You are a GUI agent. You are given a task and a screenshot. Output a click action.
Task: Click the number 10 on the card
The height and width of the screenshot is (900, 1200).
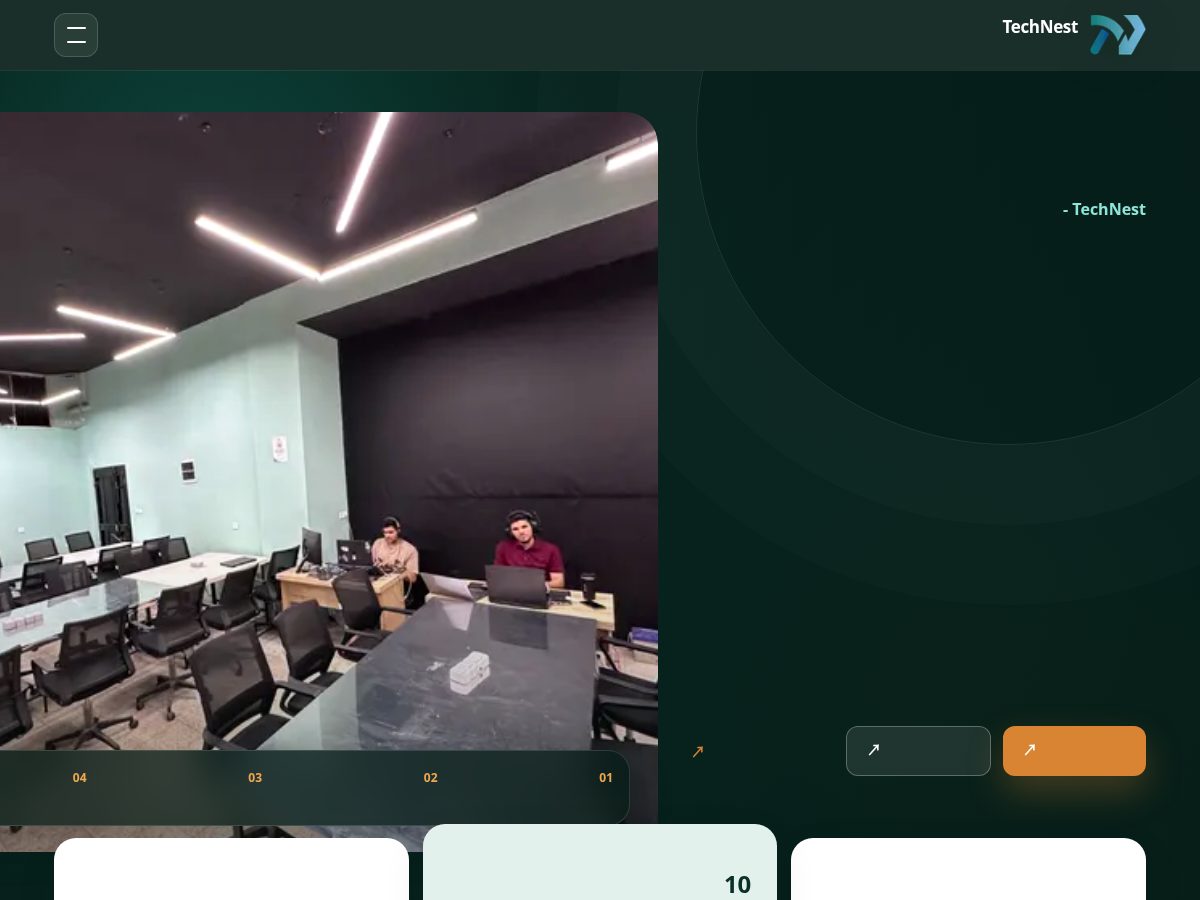click(737, 884)
